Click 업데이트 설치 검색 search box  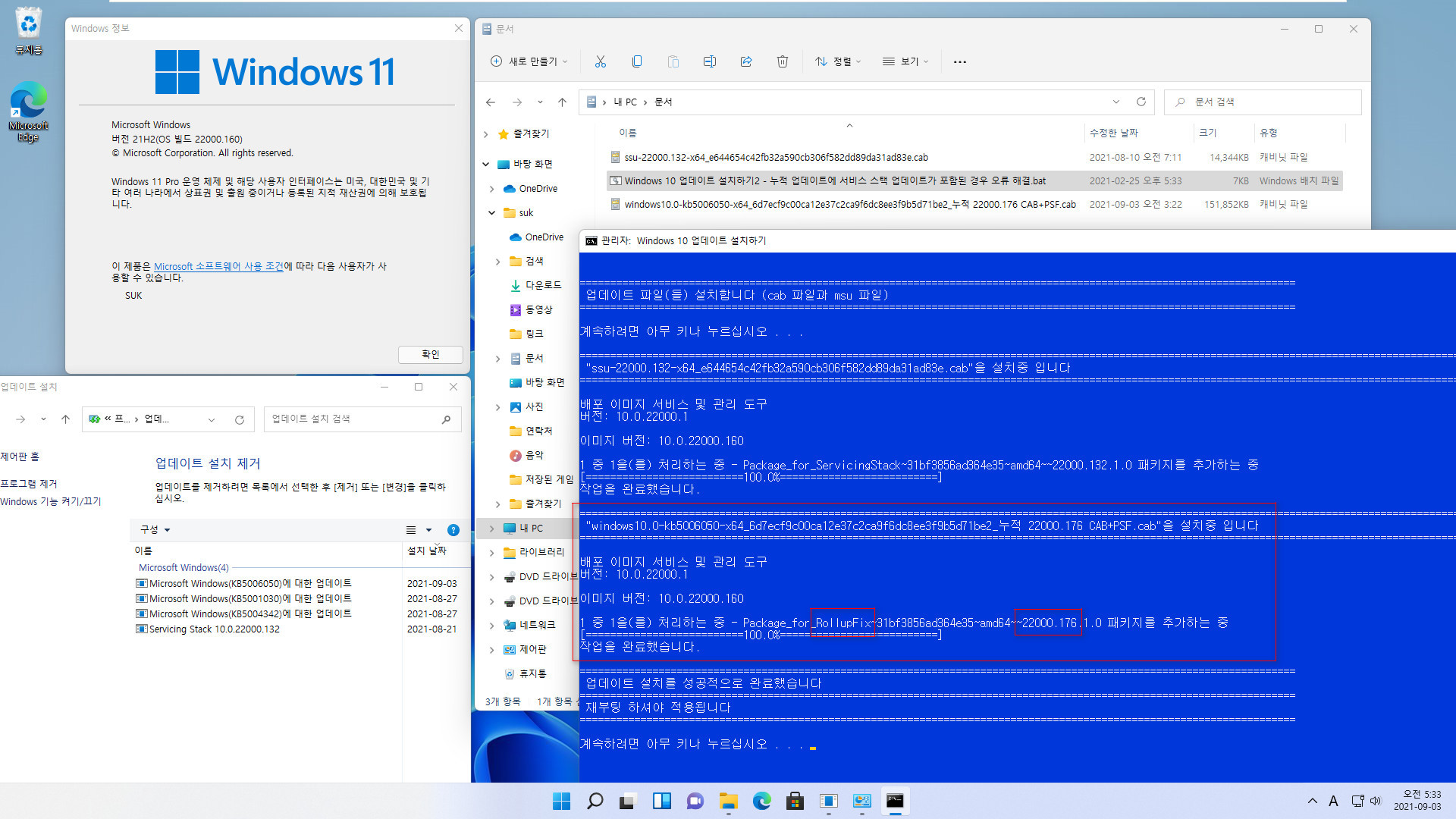362,419
